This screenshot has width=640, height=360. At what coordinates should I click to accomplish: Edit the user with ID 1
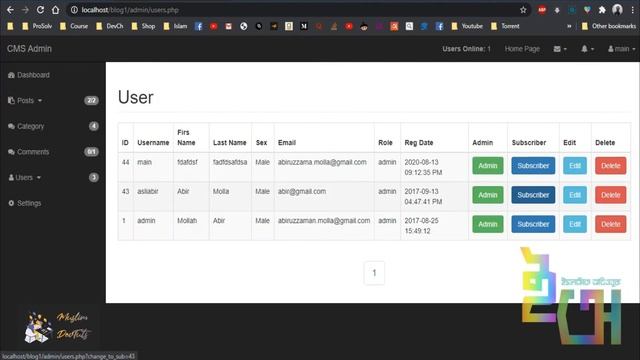[x=575, y=224]
